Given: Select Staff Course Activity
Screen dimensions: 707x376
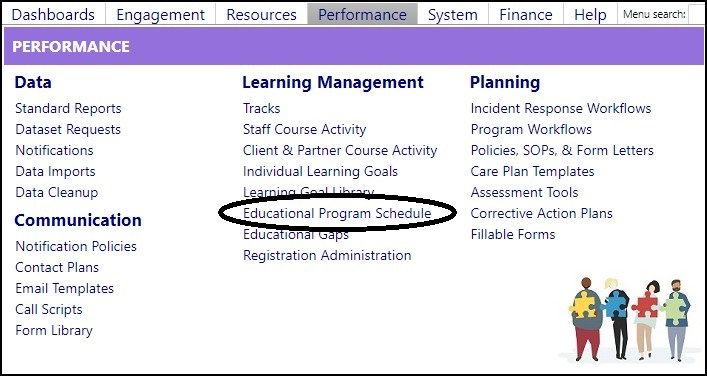Looking at the screenshot, I should click(304, 129).
